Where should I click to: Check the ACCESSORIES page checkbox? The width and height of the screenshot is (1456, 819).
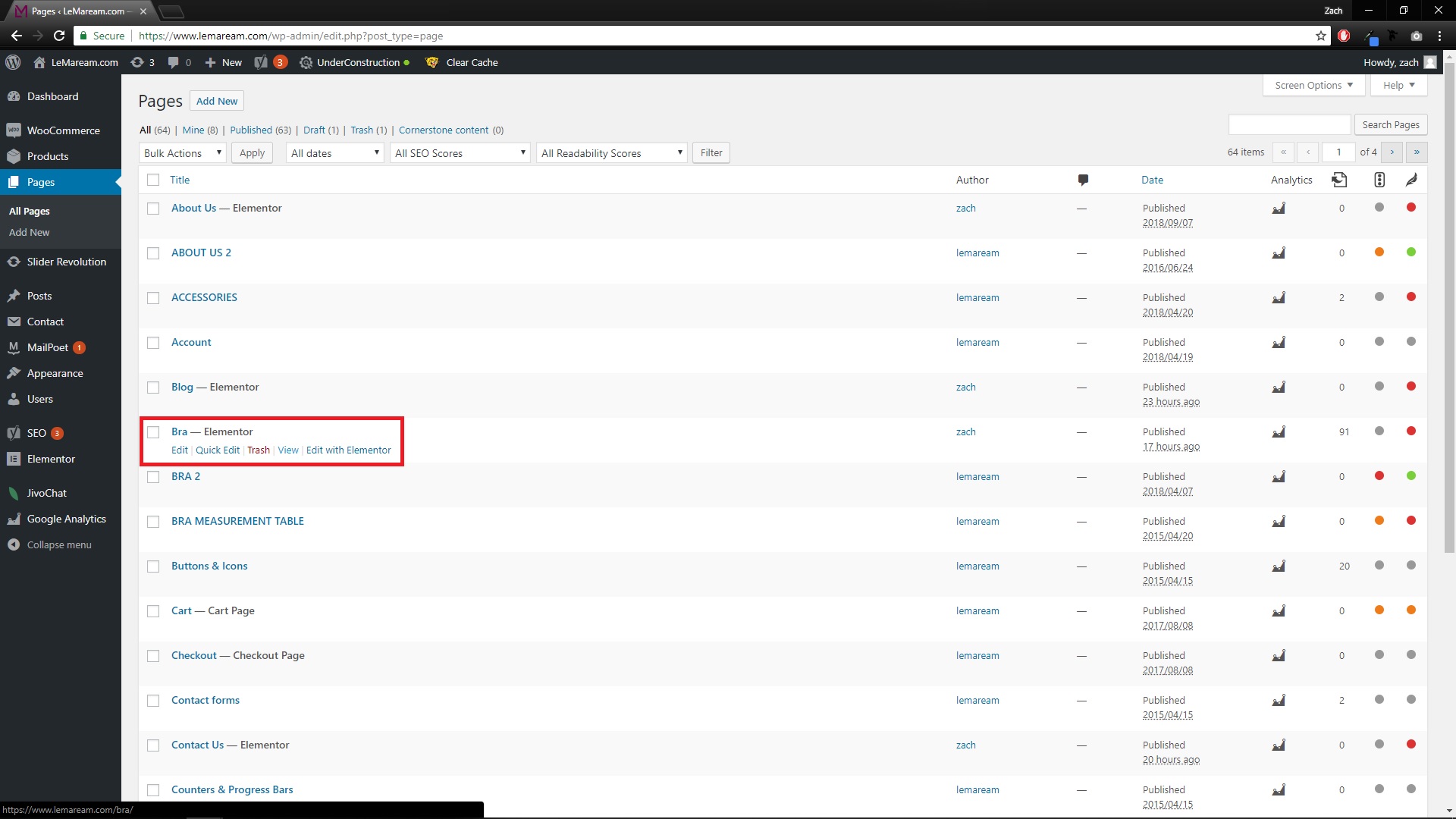[x=153, y=298]
